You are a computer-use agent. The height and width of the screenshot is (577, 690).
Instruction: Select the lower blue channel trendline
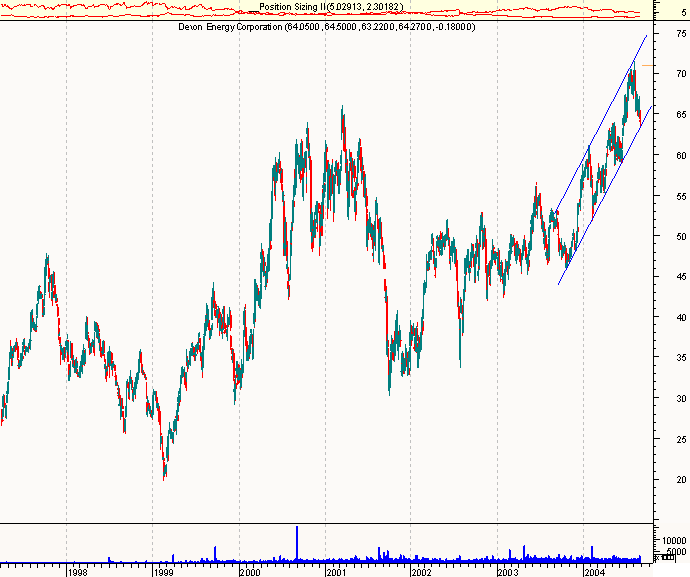click(x=605, y=195)
